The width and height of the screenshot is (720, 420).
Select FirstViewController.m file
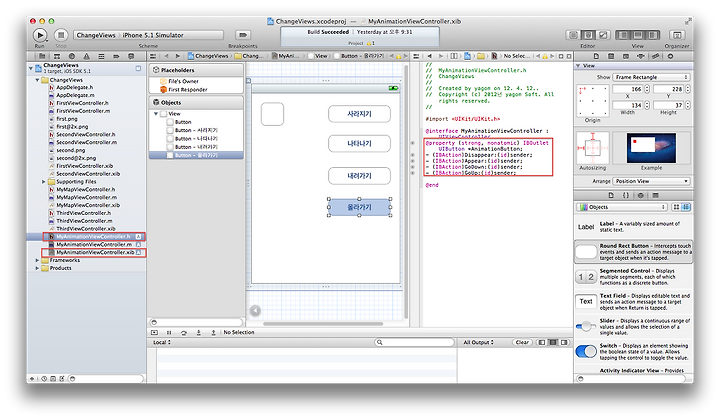[x=83, y=111]
